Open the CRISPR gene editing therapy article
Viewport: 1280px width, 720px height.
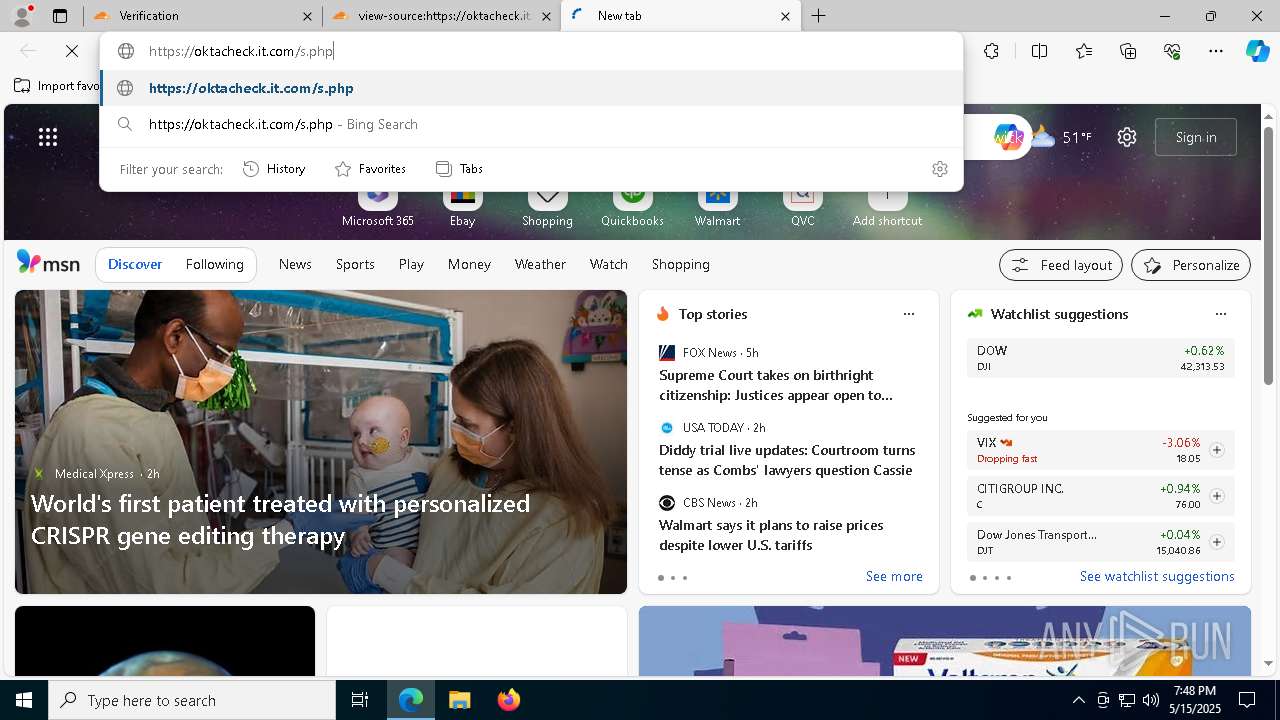point(281,520)
